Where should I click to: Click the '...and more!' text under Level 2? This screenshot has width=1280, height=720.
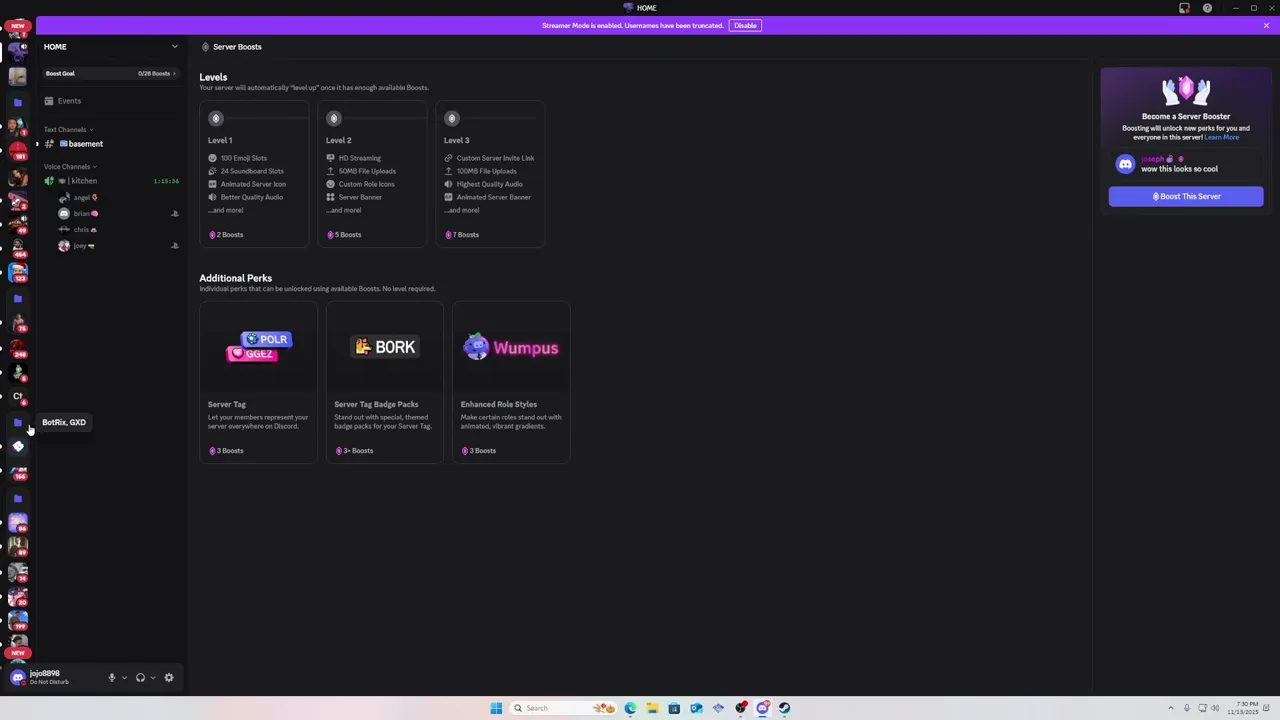point(343,210)
